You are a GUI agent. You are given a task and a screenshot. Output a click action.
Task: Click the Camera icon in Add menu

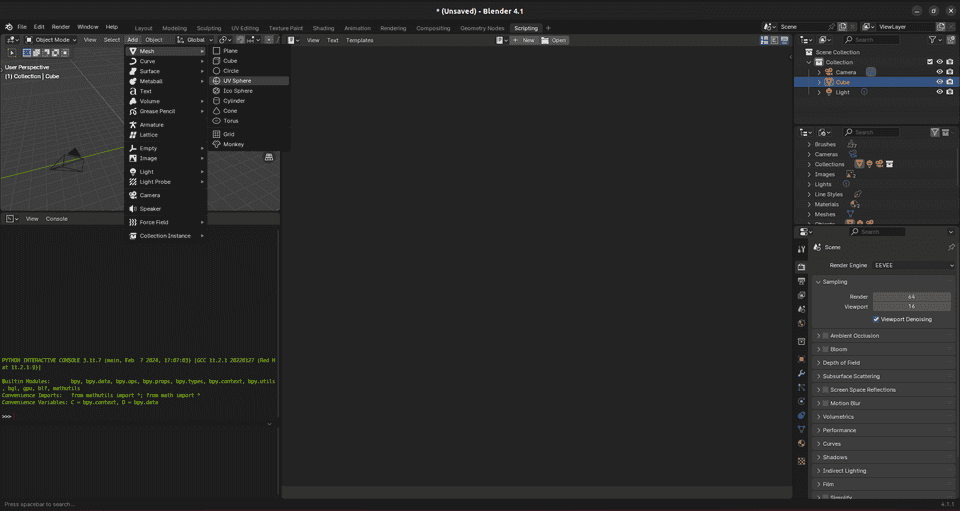(x=133, y=195)
